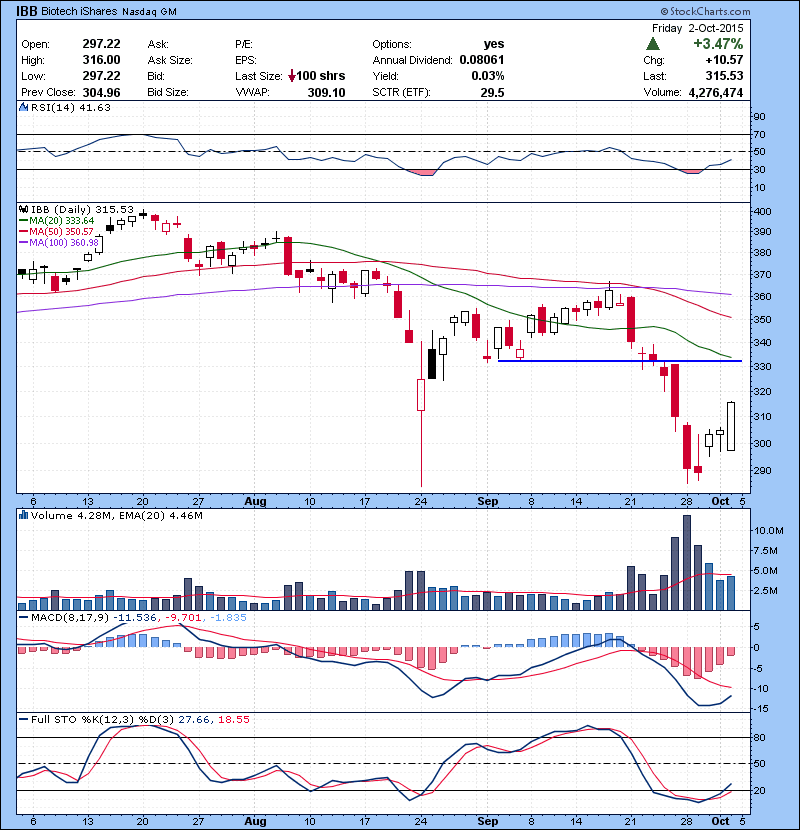
Task: Click the Ask Size label
Action: click(170, 60)
